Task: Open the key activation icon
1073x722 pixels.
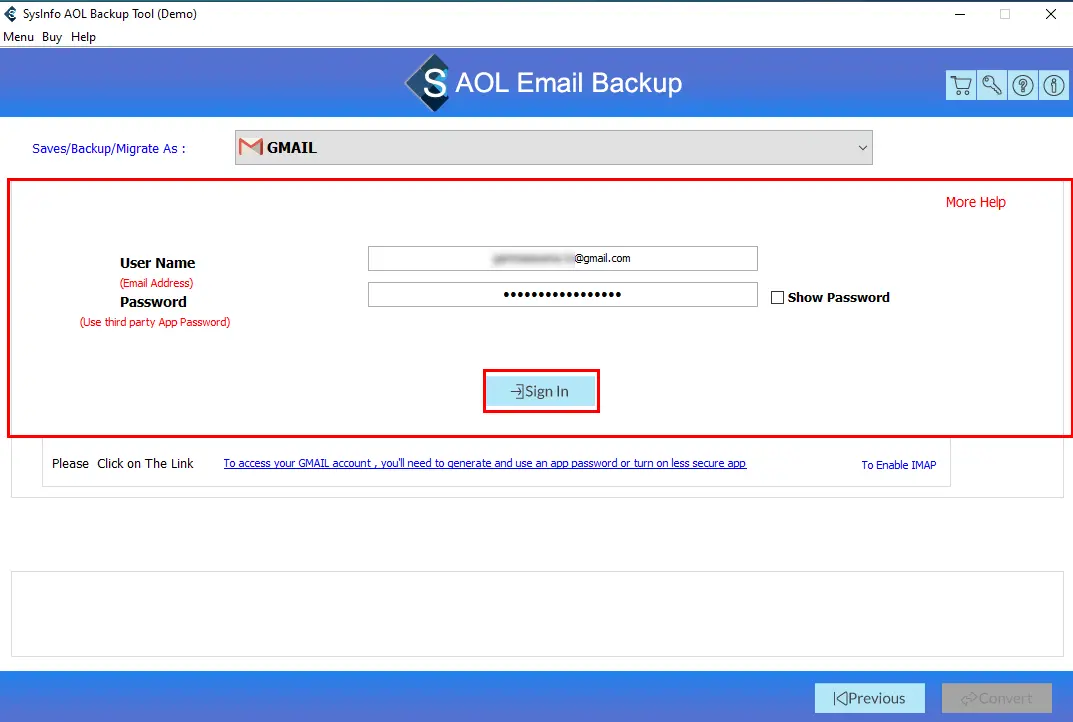Action: point(992,86)
